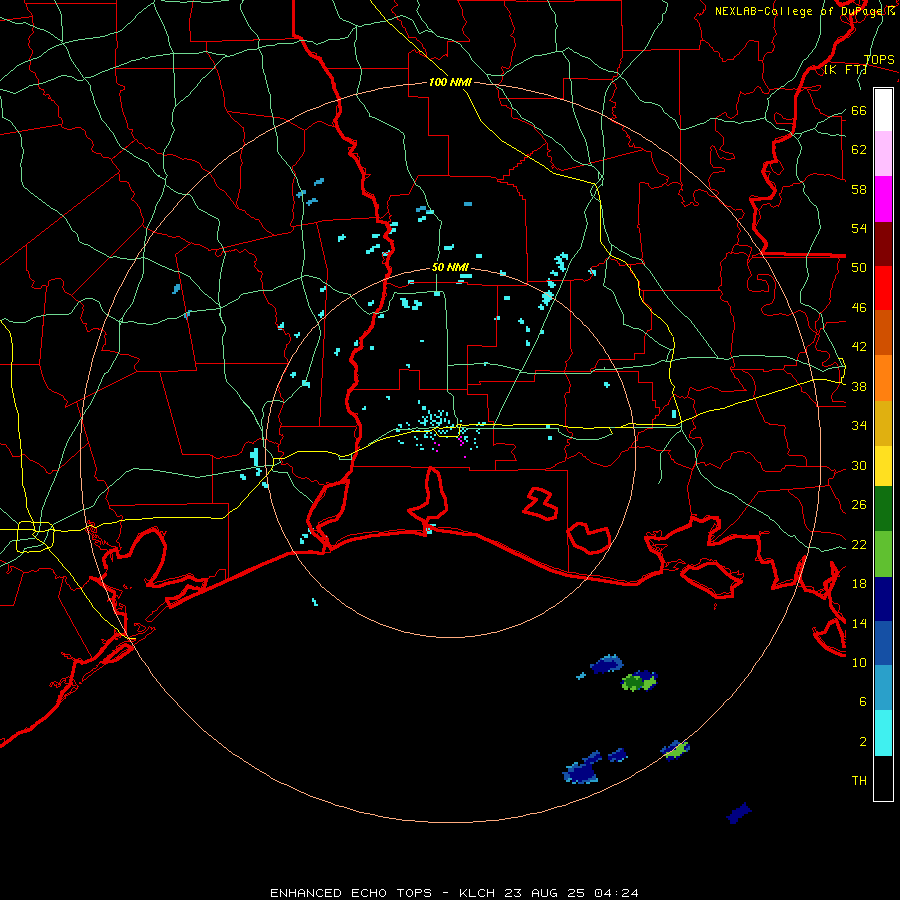This screenshot has width=900, height=900.
Task: Click the '10' scale label
Action: point(859,662)
